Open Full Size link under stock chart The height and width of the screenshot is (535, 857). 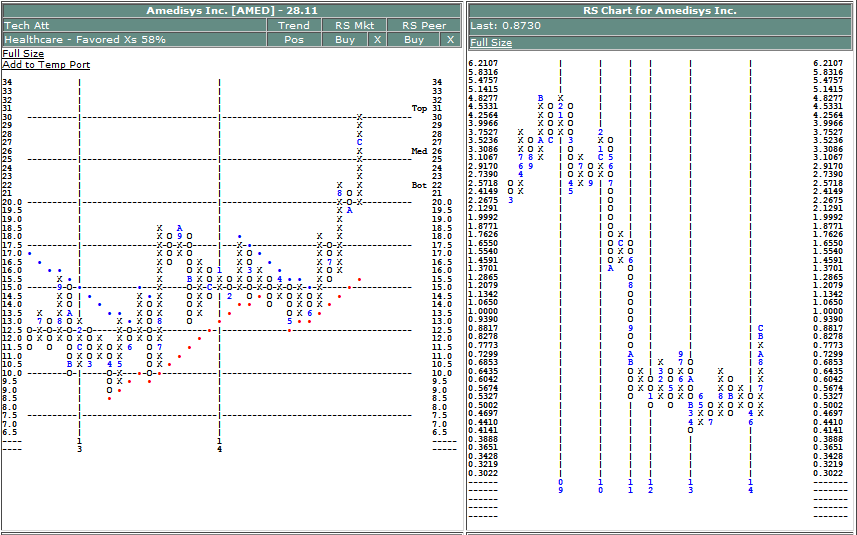(23, 54)
